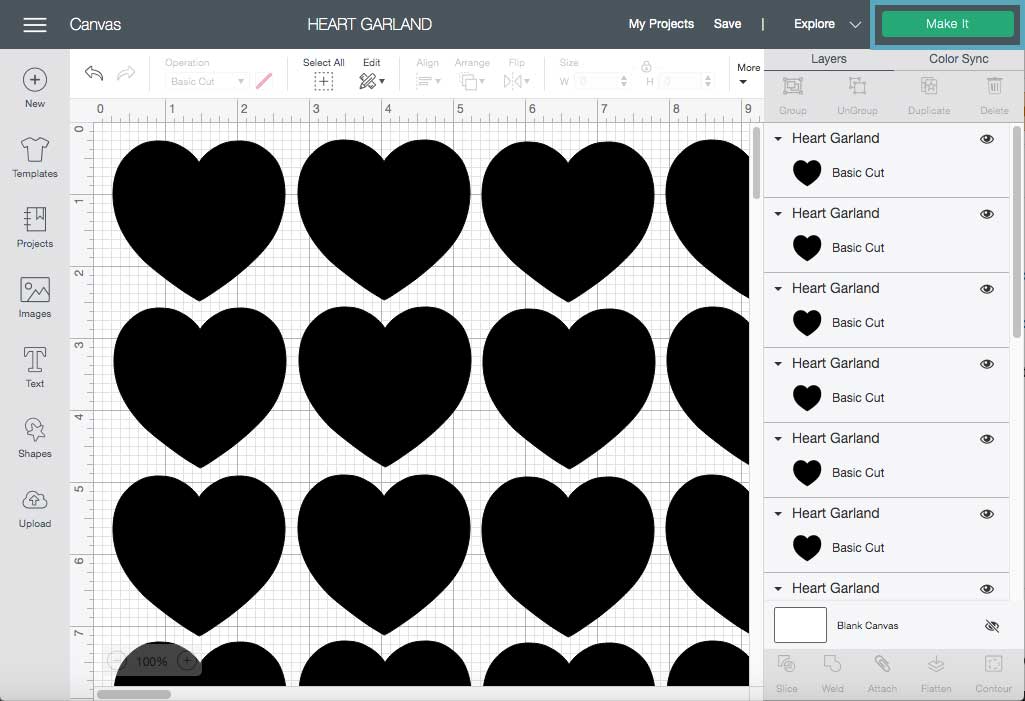The height and width of the screenshot is (701, 1025).
Task: Click the canvas vertical scrollbar thumb
Action: tap(756, 162)
